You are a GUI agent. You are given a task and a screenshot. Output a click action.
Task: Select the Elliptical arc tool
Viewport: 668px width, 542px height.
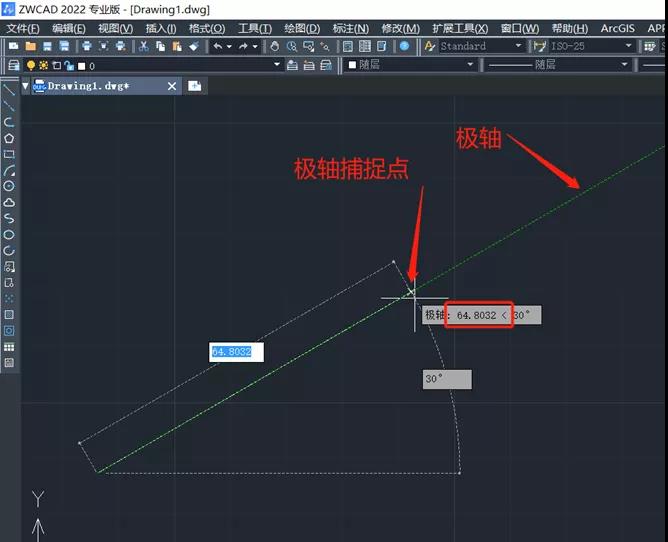coord(9,251)
